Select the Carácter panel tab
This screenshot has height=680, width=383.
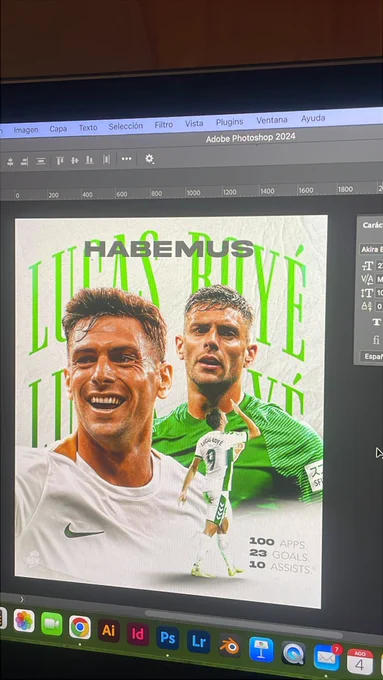coord(372,225)
